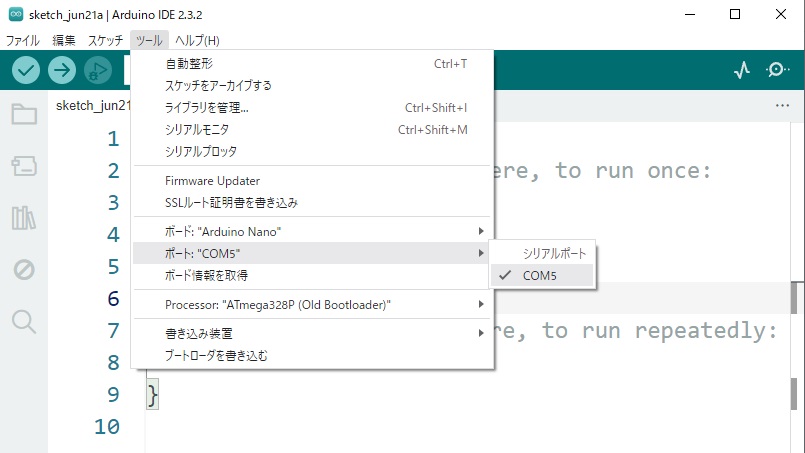Open the Sketchbook folder sidebar icon
Viewport: 805px width, 453px height.
[x=24, y=114]
